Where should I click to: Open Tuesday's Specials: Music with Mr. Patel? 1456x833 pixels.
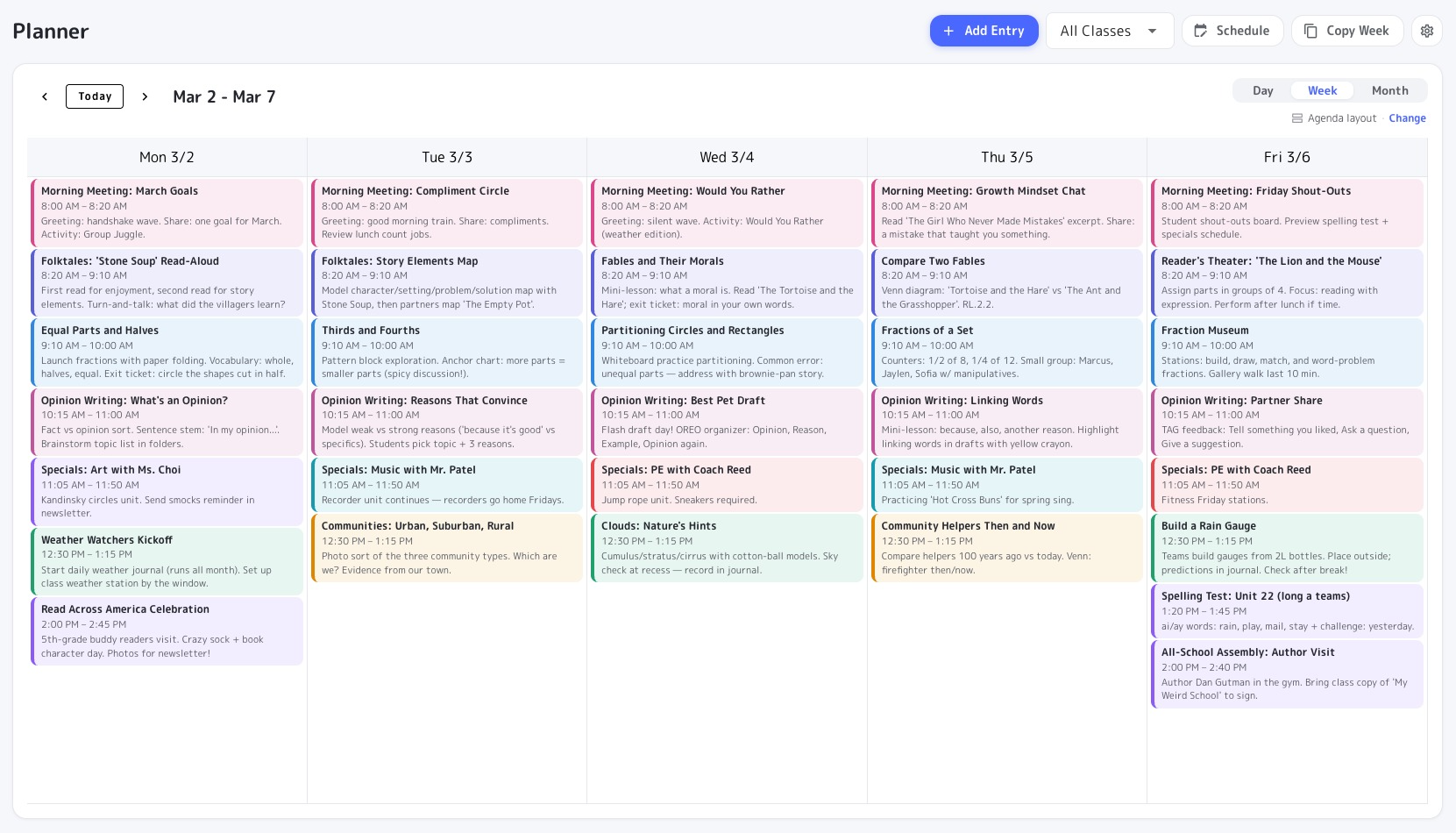tap(447, 485)
